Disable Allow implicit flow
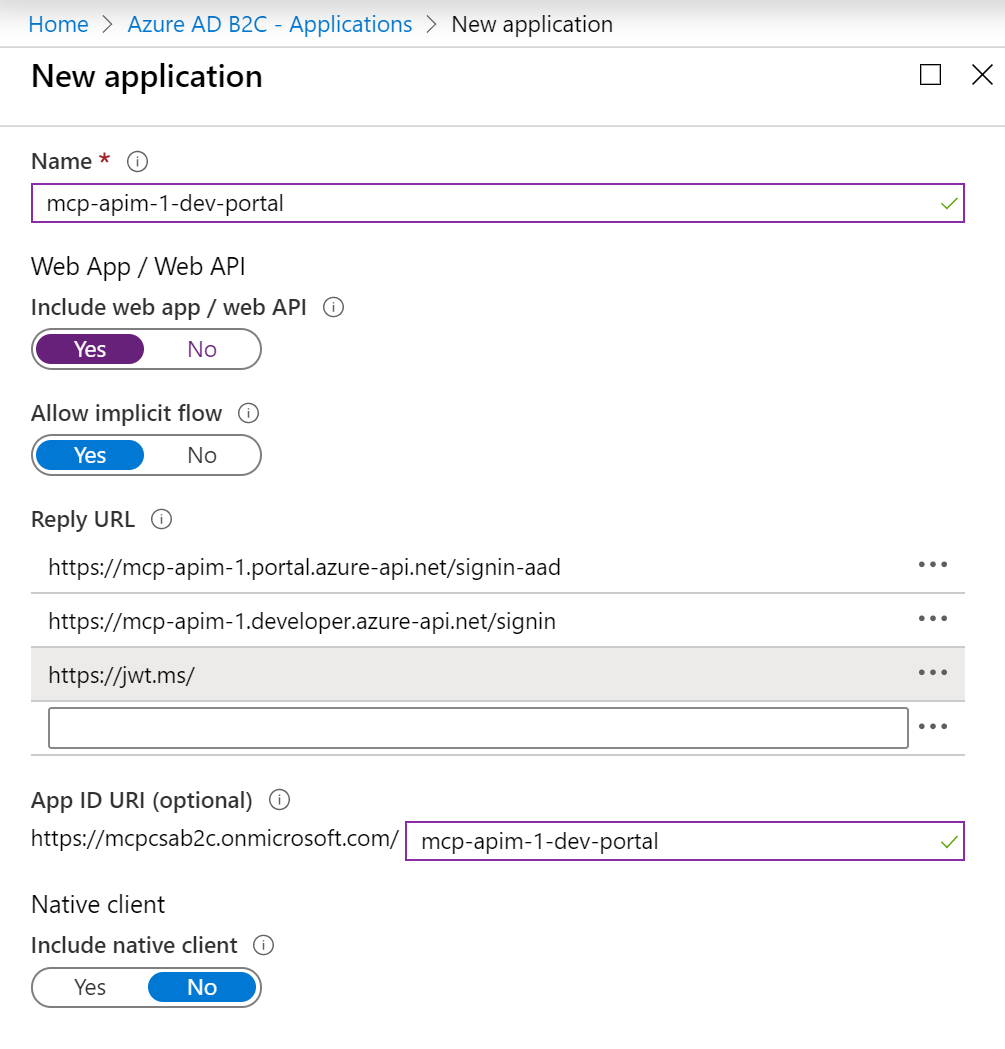The width and height of the screenshot is (1005, 1049). pyautogui.click(x=201, y=455)
